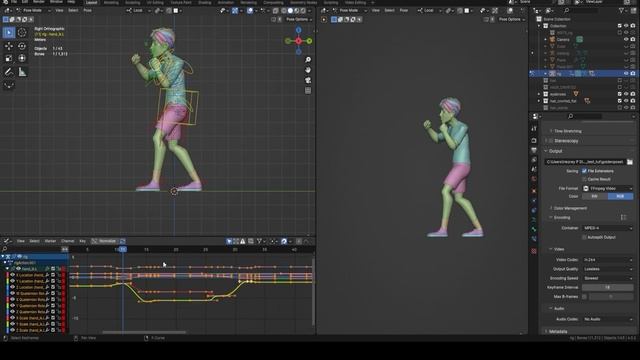Toggle X Location channel visibility eye
The height and width of the screenshot is (360, 640).
tap(12, 275)
